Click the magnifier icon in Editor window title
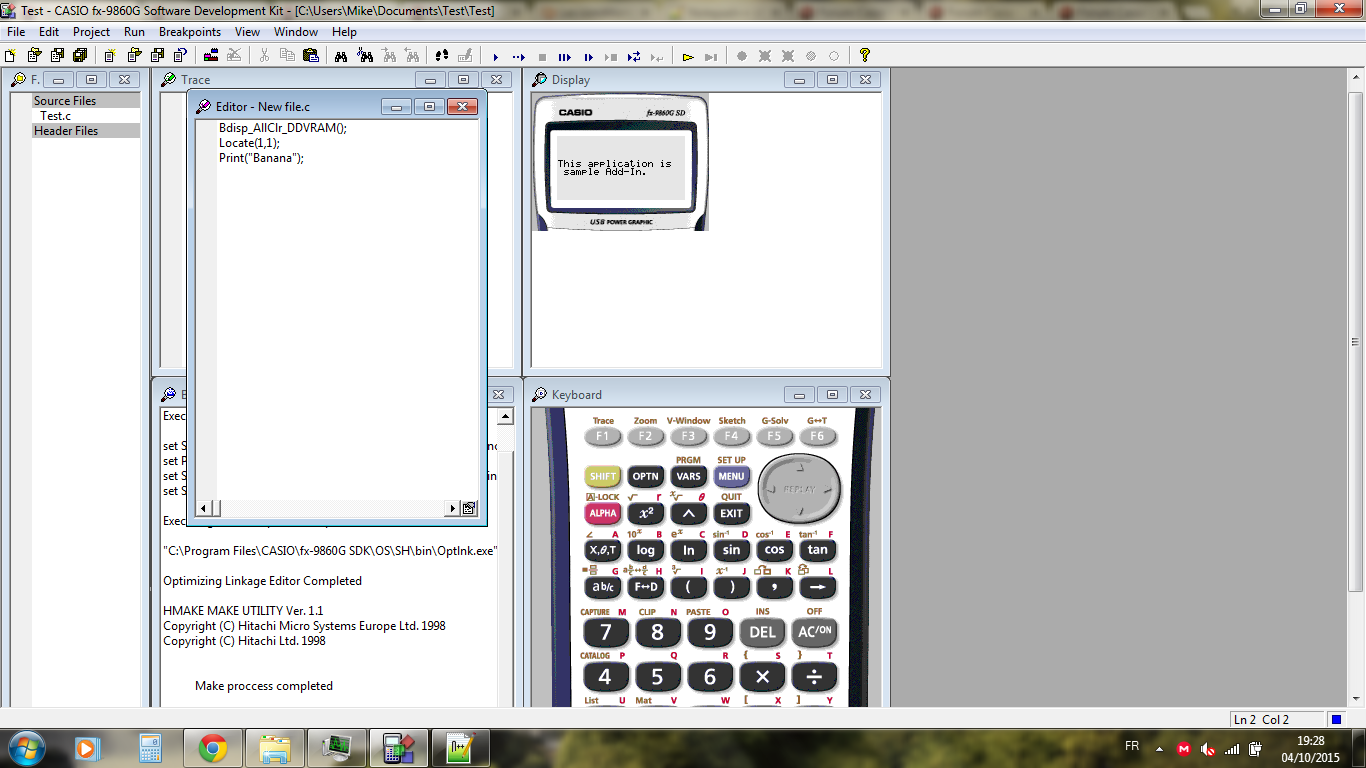The image size is (1366, 768). [203, 107]
